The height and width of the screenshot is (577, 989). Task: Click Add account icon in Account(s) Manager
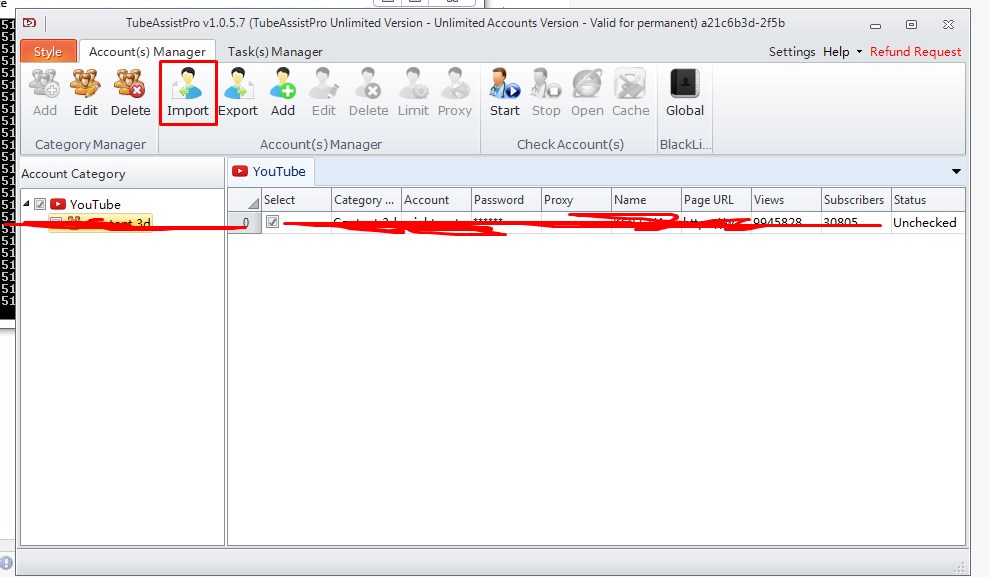point(283,92)
